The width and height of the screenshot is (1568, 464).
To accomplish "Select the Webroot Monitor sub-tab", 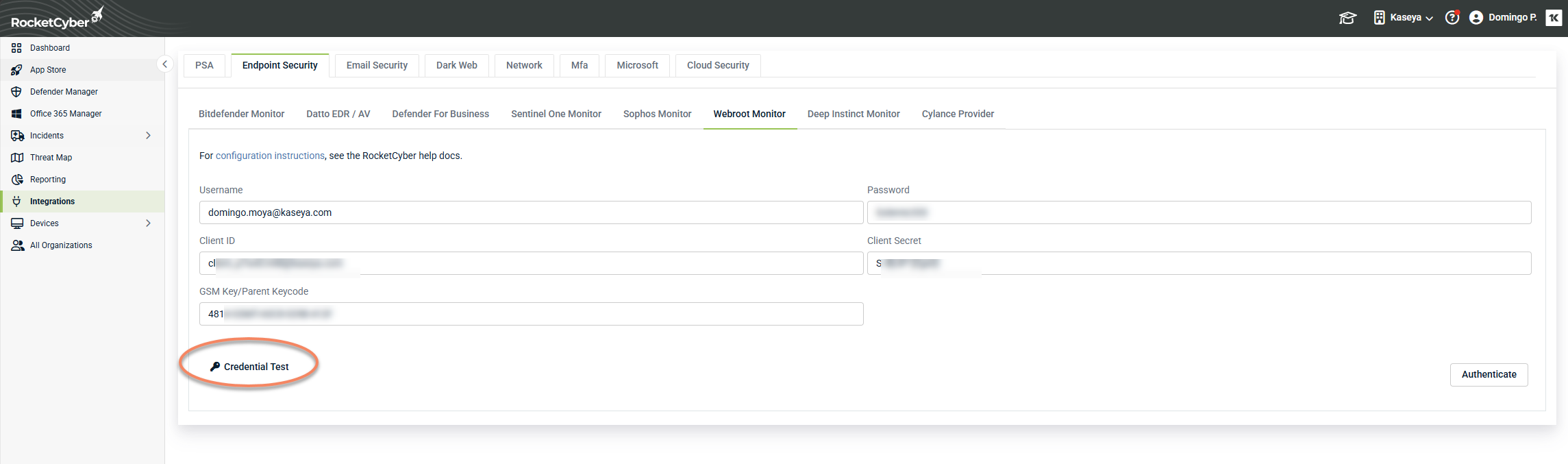I will point(749,114).
